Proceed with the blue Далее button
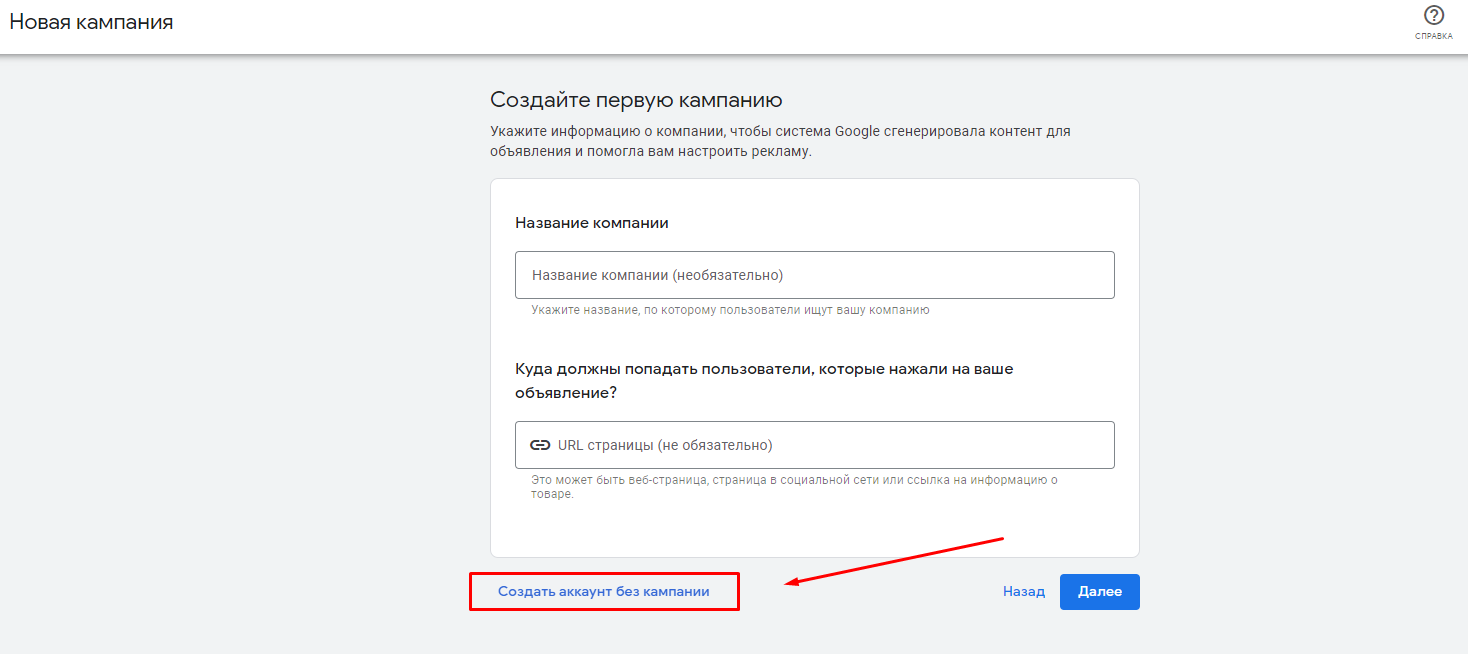Image resolution: width=1468 pixels, height=654 pixels. pyautogui.click(x=1099, y=591)
